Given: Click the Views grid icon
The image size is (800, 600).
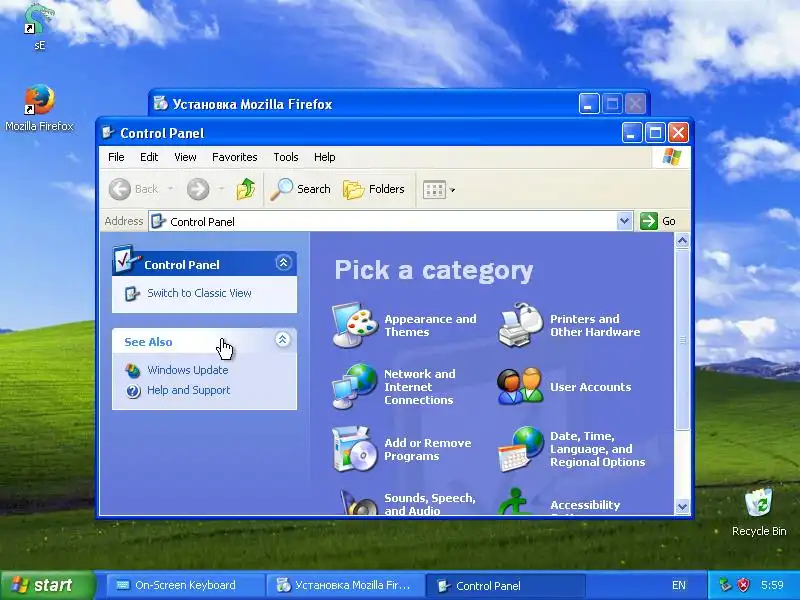Looking at the screenshot, I should [x=434, y=190].
